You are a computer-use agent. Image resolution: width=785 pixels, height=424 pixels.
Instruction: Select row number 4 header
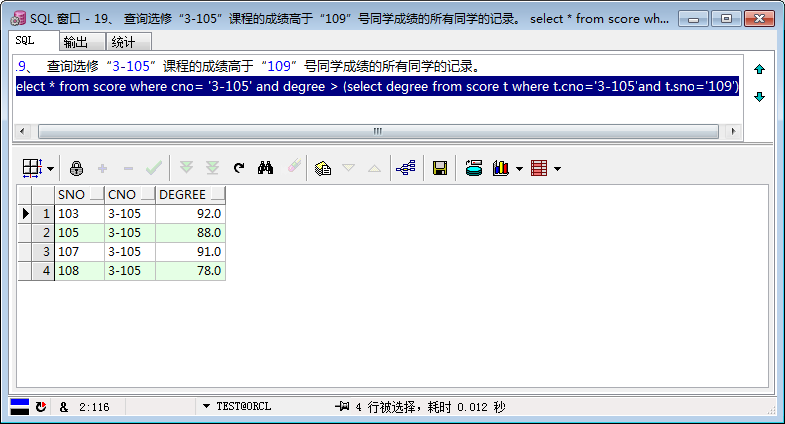44,271
